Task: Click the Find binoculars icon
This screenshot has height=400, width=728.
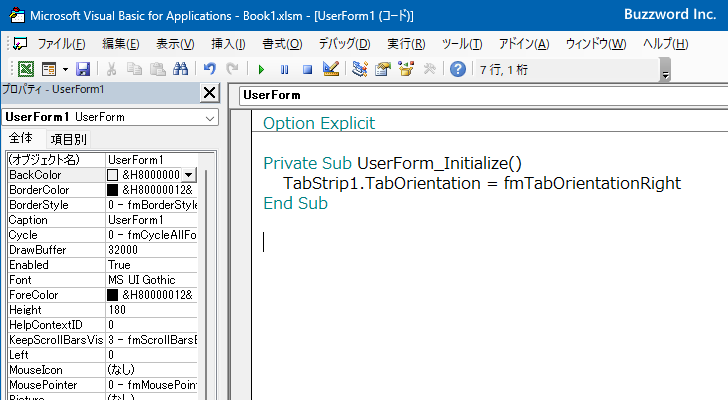Action: pos(181,69)
